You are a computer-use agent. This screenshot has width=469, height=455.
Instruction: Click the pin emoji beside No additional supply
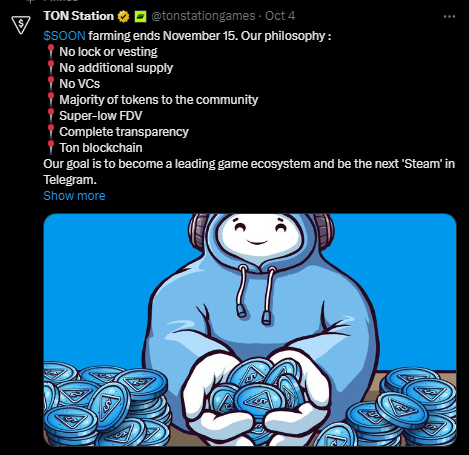click(51, 68)
